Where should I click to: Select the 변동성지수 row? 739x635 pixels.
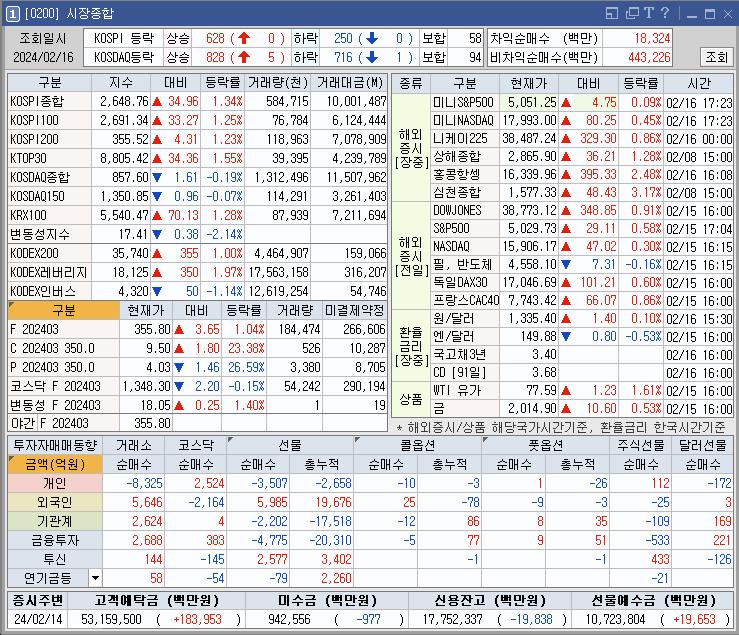point(197,234)
